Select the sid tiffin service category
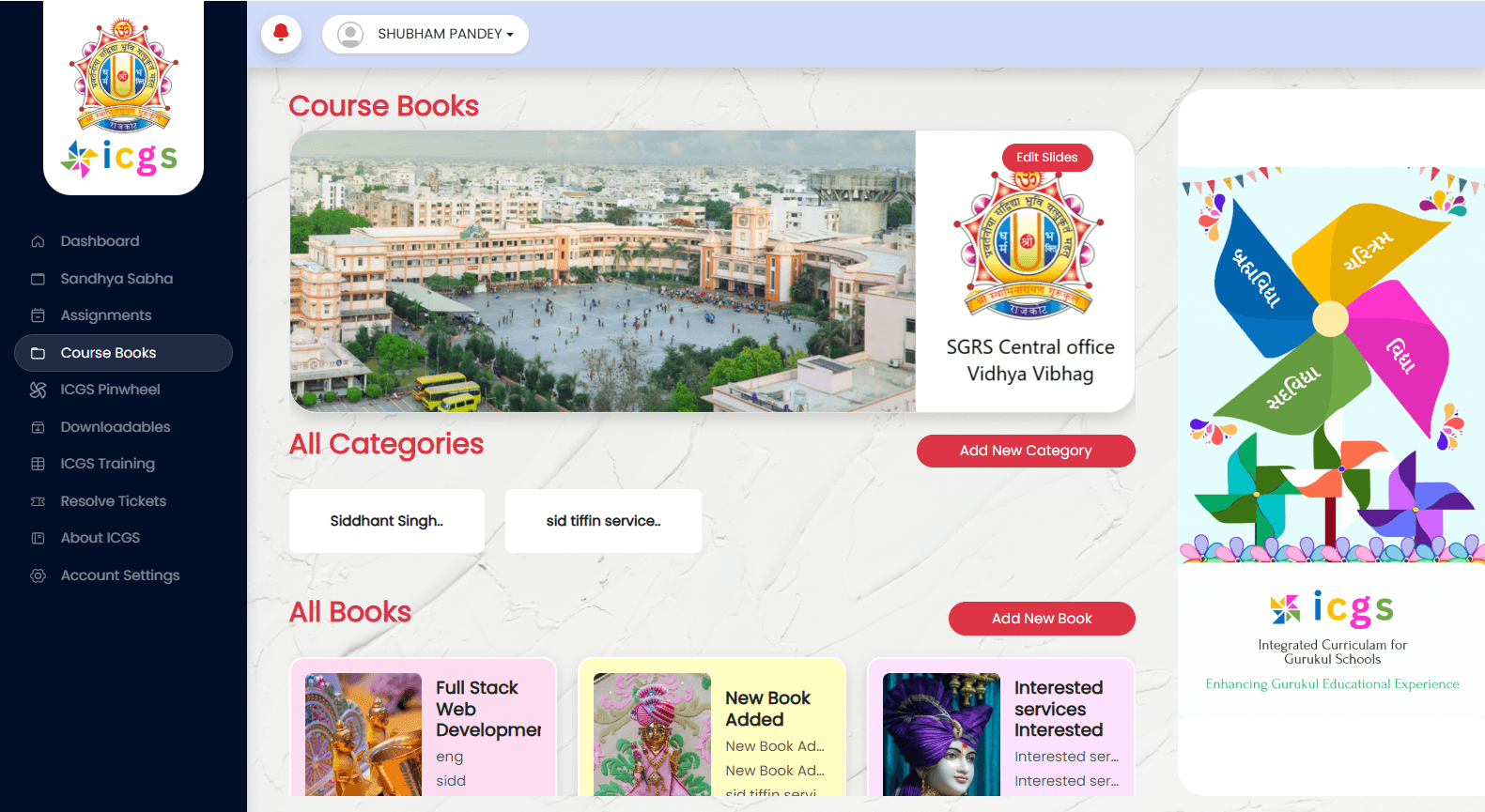Screen dimensions: 1485x812 (x=603, y=521)
